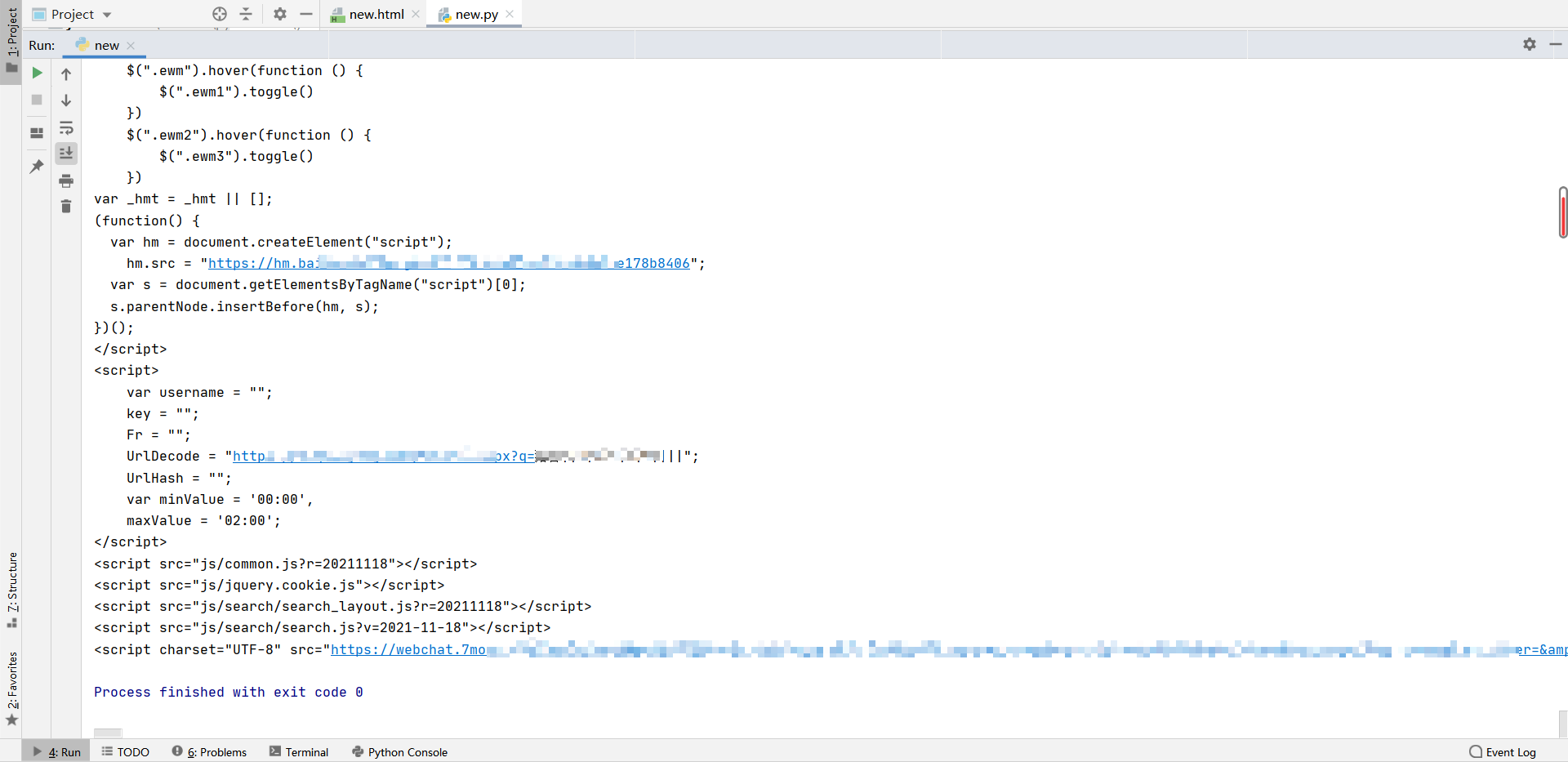Click the Locate/Select Opened File target icon

[220, 14]
